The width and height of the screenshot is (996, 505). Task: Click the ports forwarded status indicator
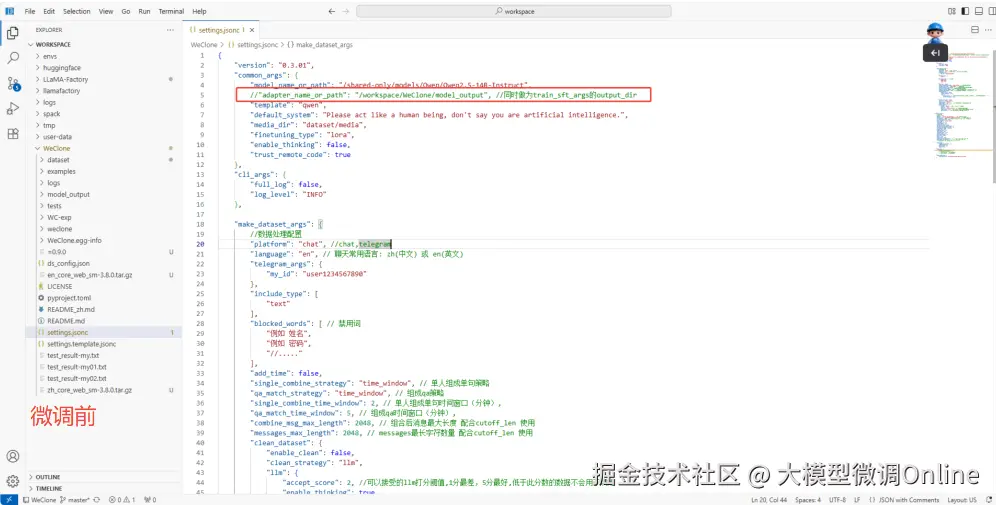150,500
